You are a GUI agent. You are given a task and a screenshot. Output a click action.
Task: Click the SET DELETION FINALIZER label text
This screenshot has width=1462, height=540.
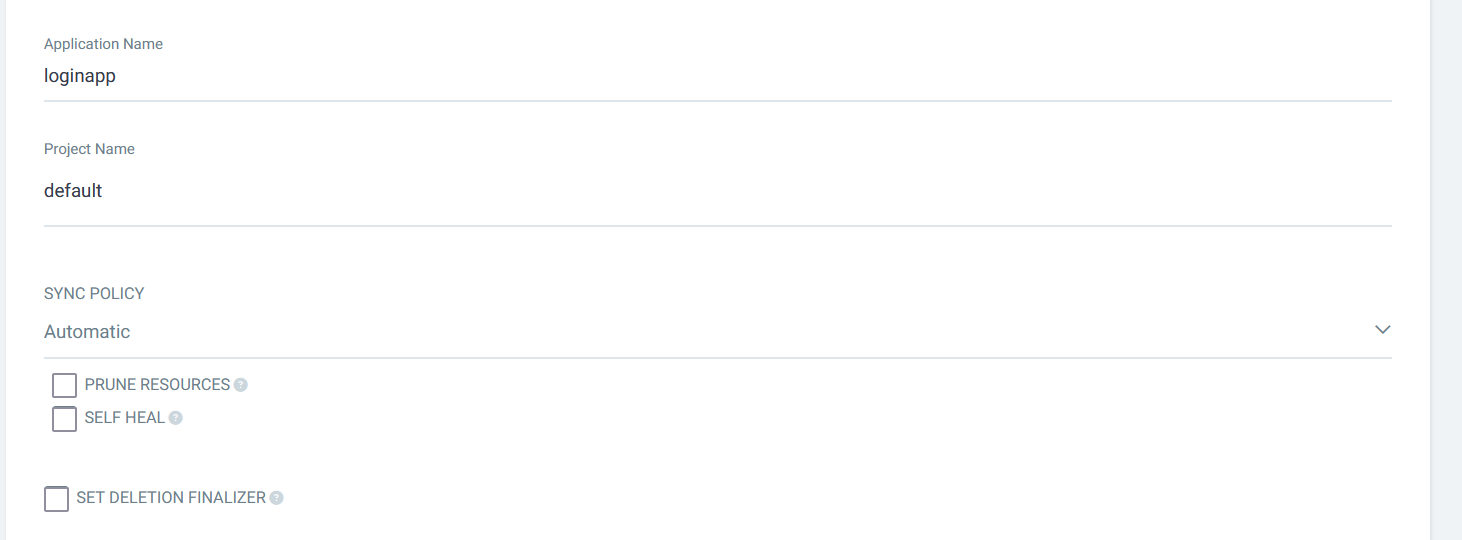coord(170,498)
